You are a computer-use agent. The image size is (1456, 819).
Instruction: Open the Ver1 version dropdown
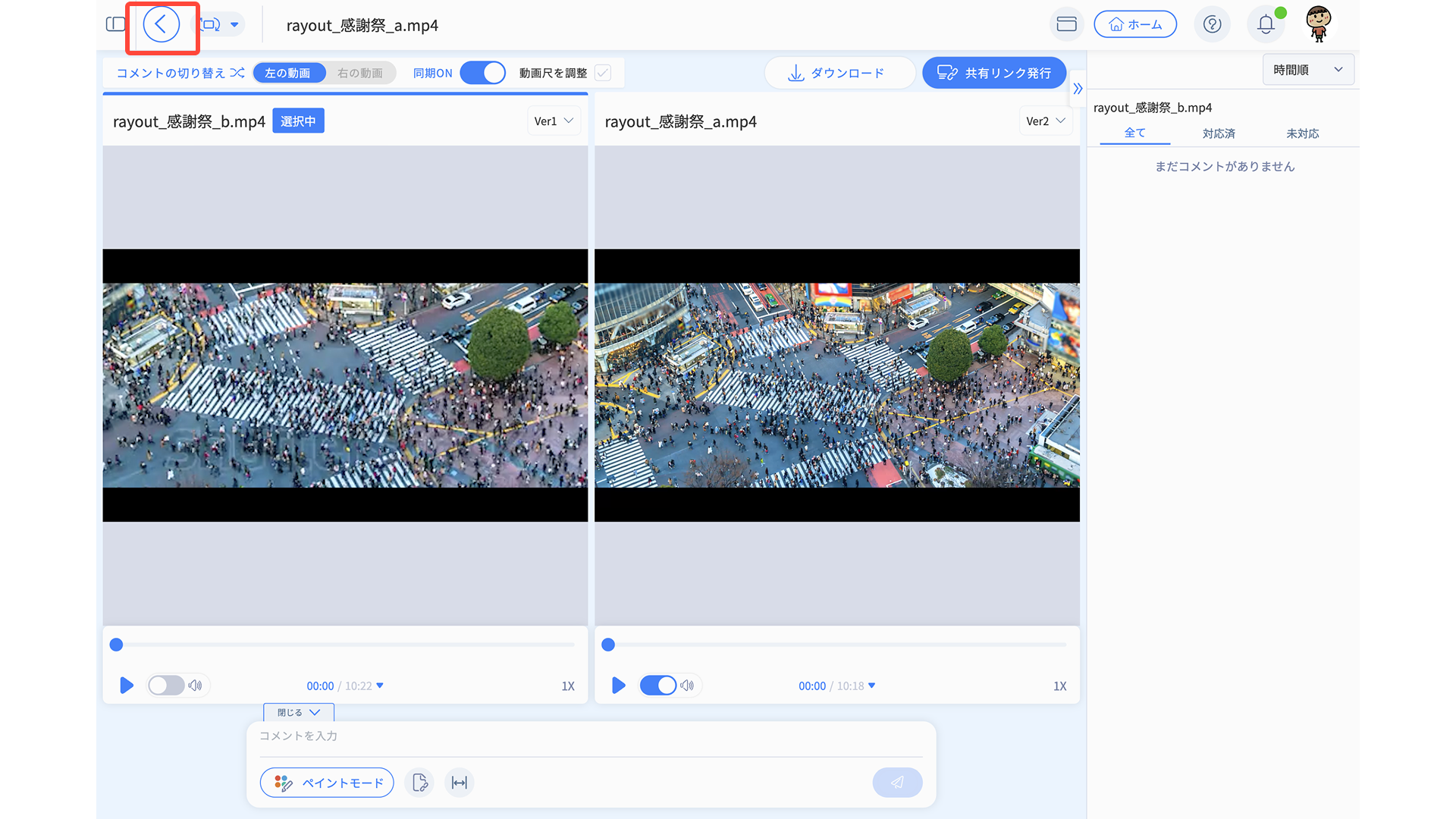click(554, 121)
